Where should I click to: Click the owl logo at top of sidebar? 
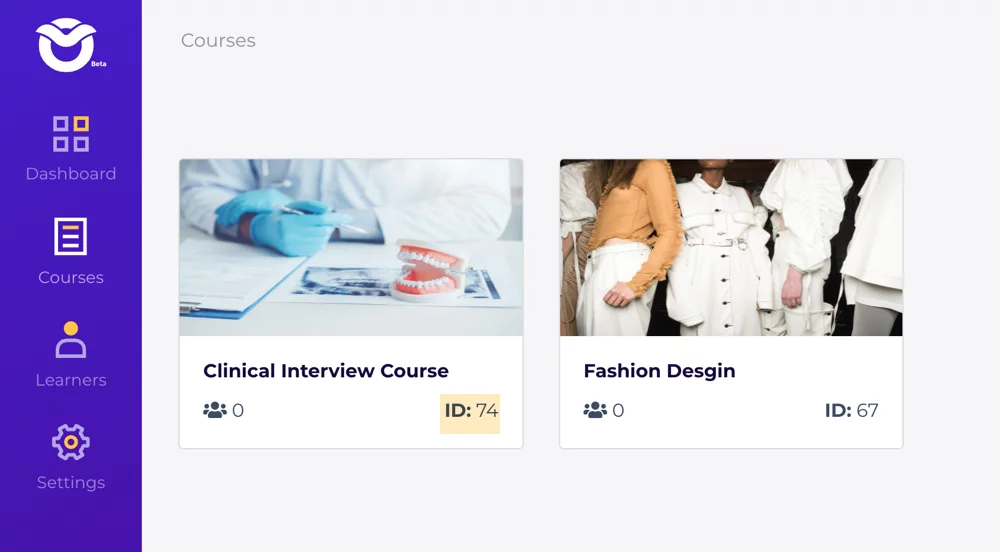coord(66,45)
